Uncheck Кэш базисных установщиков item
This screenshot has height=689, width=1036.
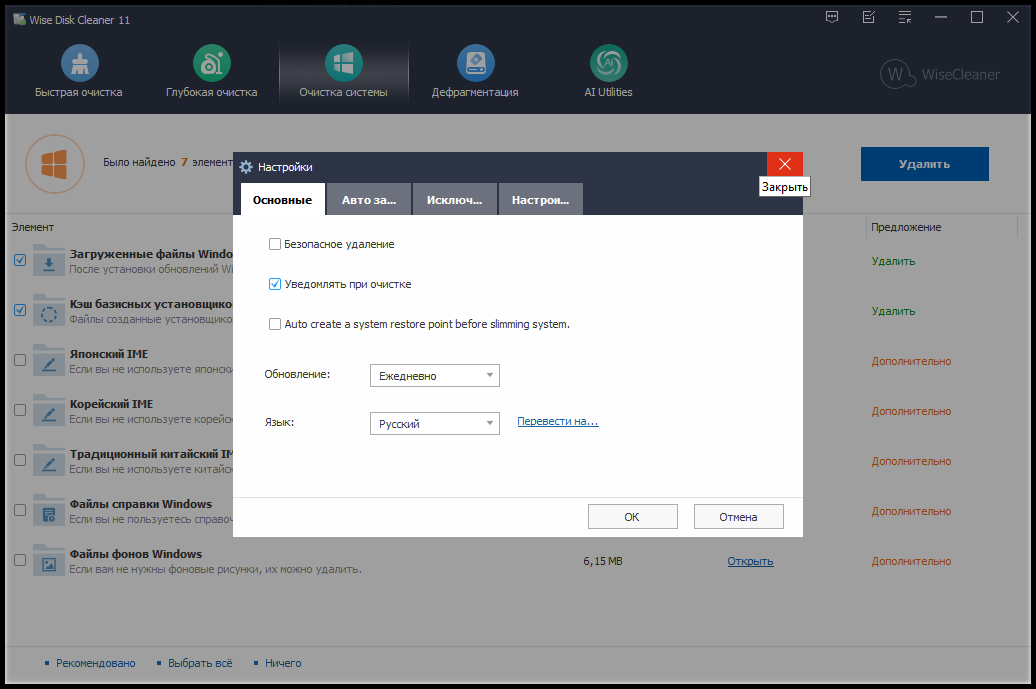(20, 310)
